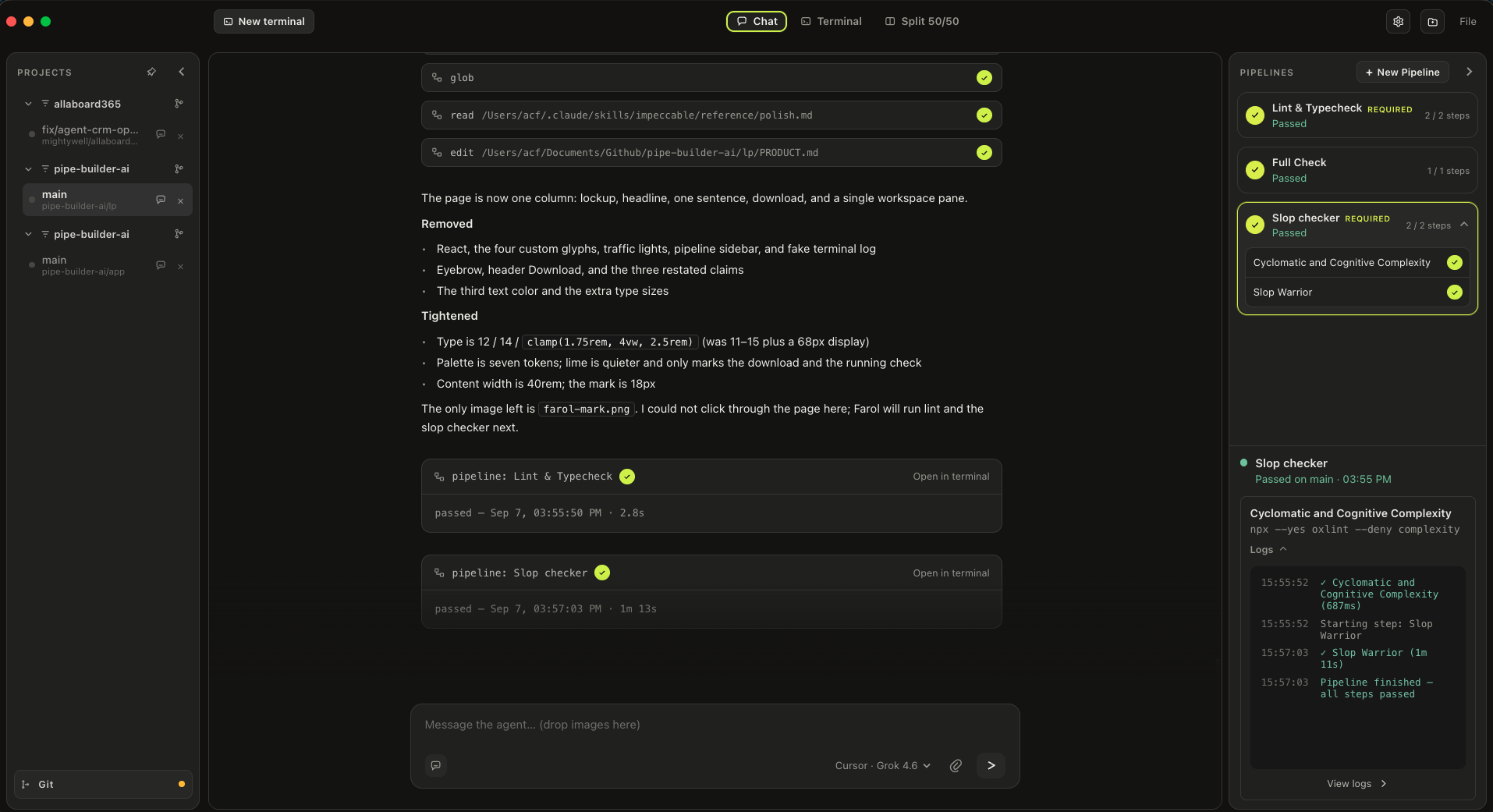Click the read polish.md tool call row

711,115
